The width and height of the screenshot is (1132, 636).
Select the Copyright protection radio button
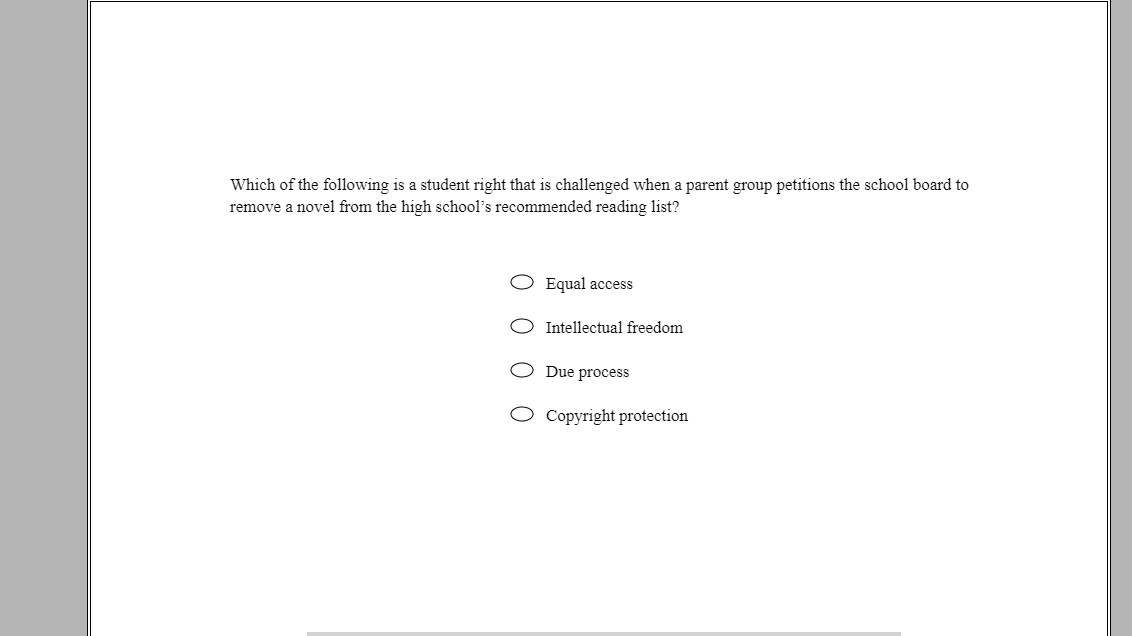pos(521,413)
